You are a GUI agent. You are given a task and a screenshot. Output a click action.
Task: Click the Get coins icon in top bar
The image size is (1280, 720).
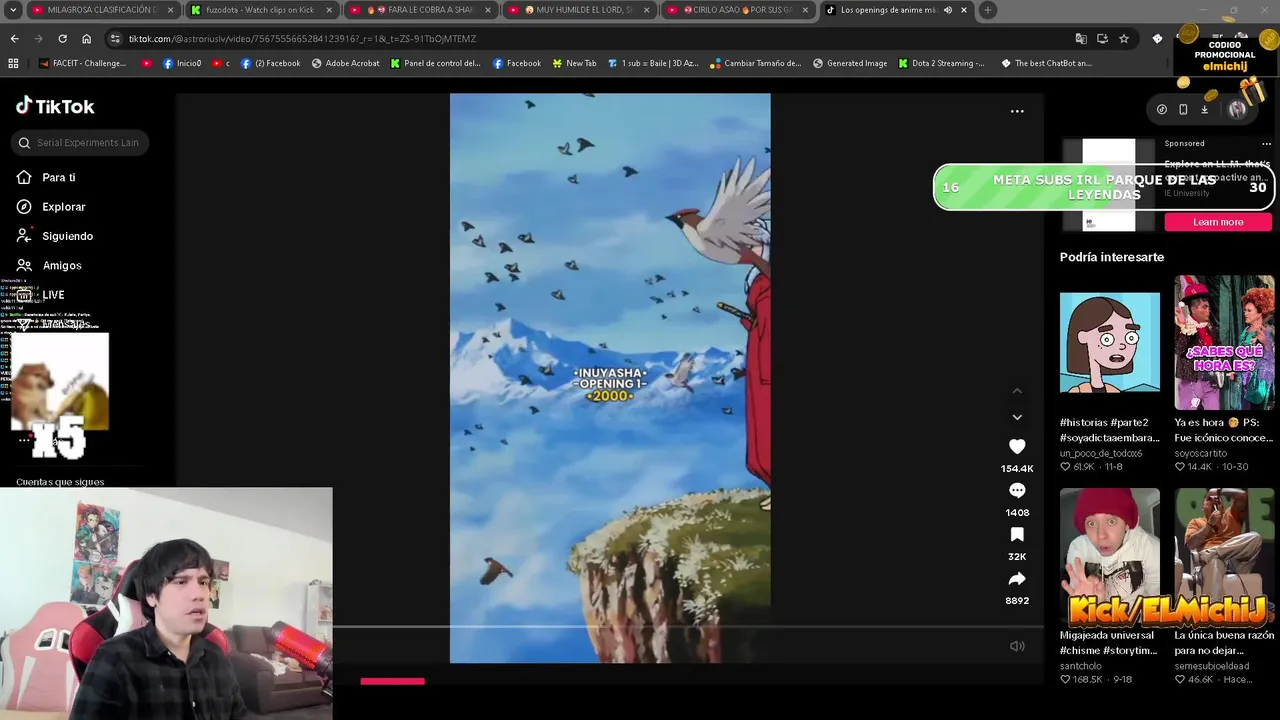(1161, 109)
